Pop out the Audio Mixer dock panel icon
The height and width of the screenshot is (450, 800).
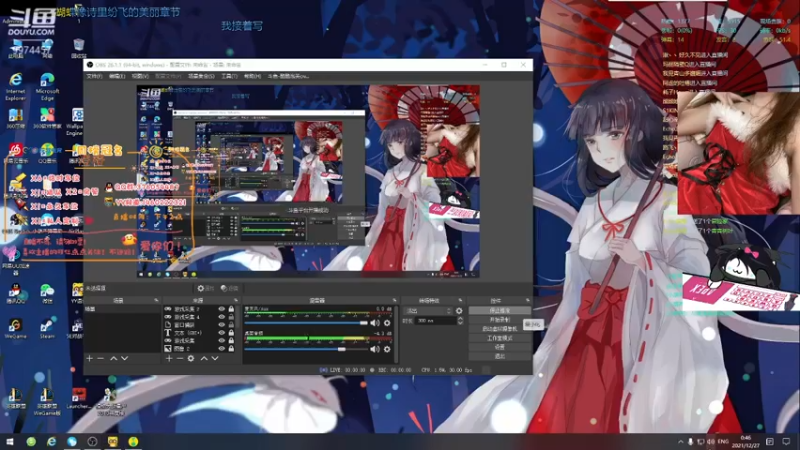click(x=394, y=301)
